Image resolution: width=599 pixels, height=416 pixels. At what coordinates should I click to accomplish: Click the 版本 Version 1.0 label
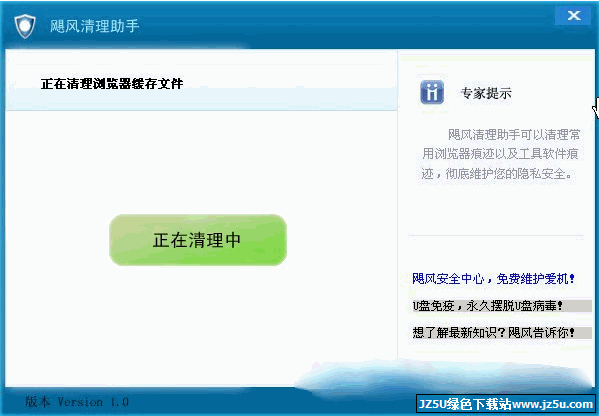click(x=77, y=402)
